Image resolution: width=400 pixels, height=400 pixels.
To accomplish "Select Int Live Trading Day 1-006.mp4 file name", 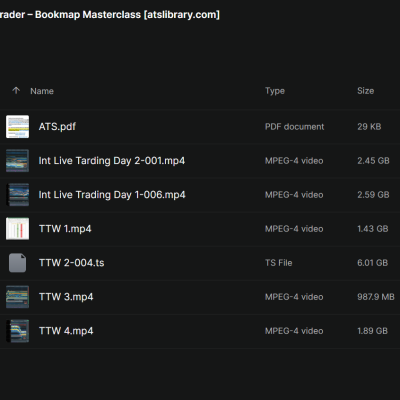I will [112, 195].
